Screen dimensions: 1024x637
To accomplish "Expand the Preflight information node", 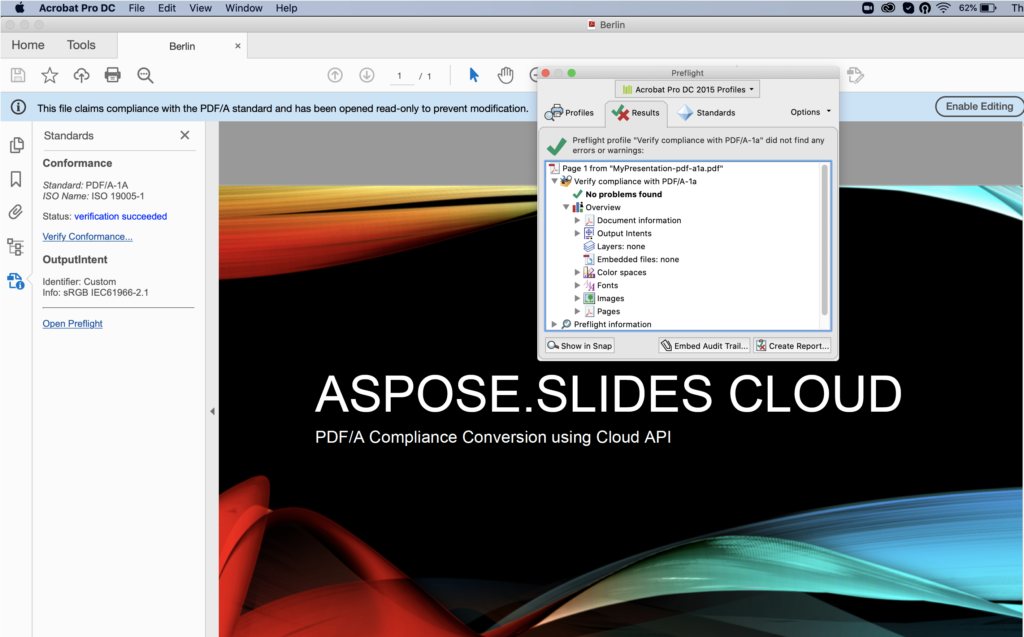I will [x=555, y=324].
